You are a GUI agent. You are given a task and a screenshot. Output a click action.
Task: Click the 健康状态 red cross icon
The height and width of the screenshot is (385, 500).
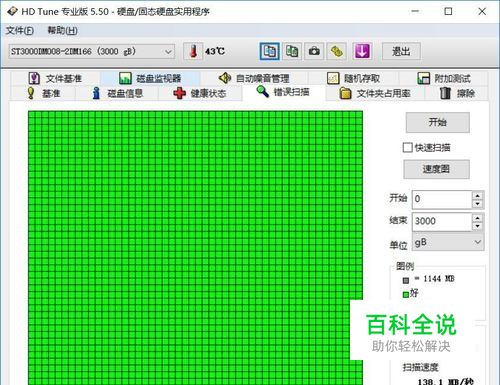[x=179, y=93]
